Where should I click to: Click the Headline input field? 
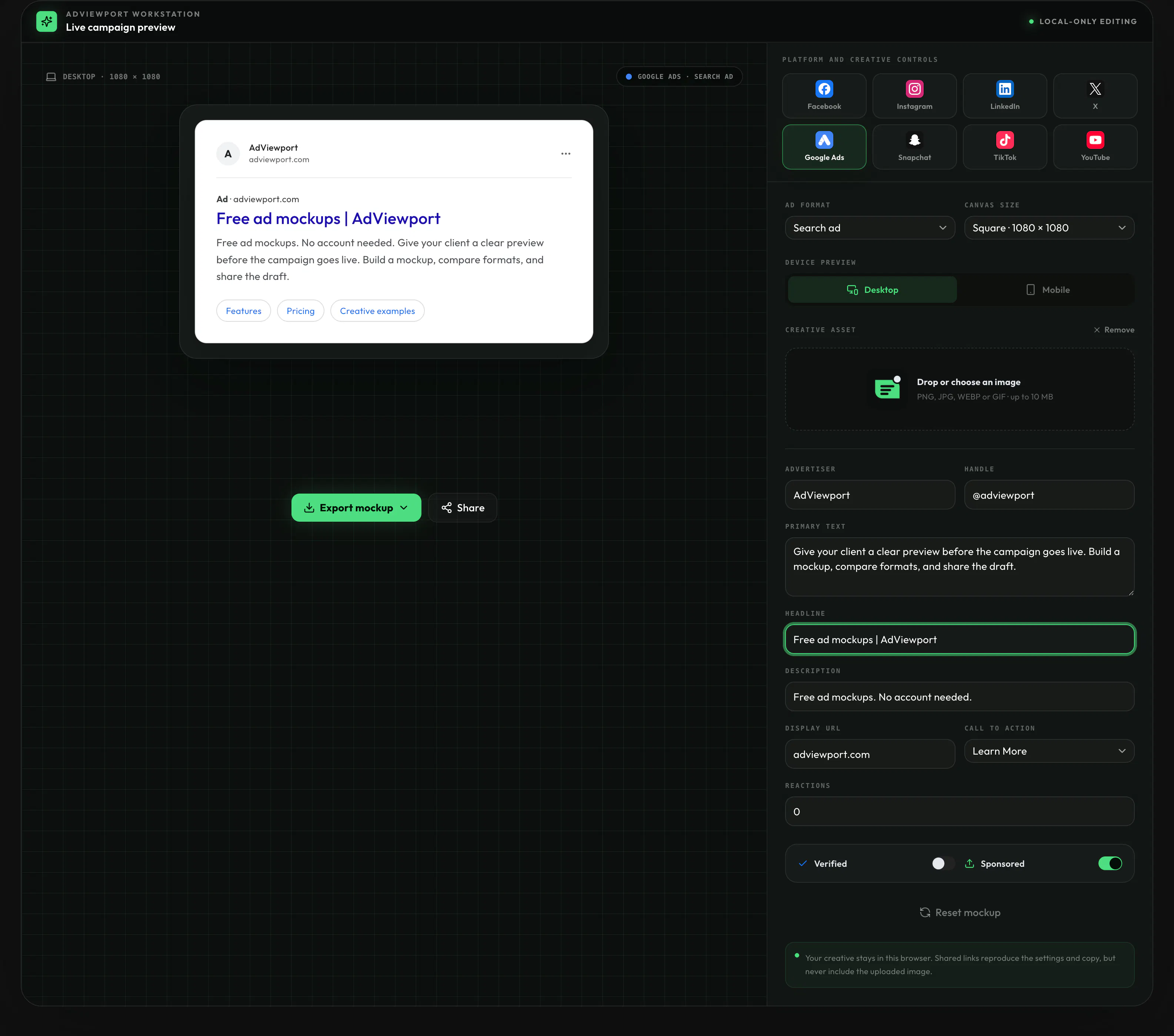959,639
